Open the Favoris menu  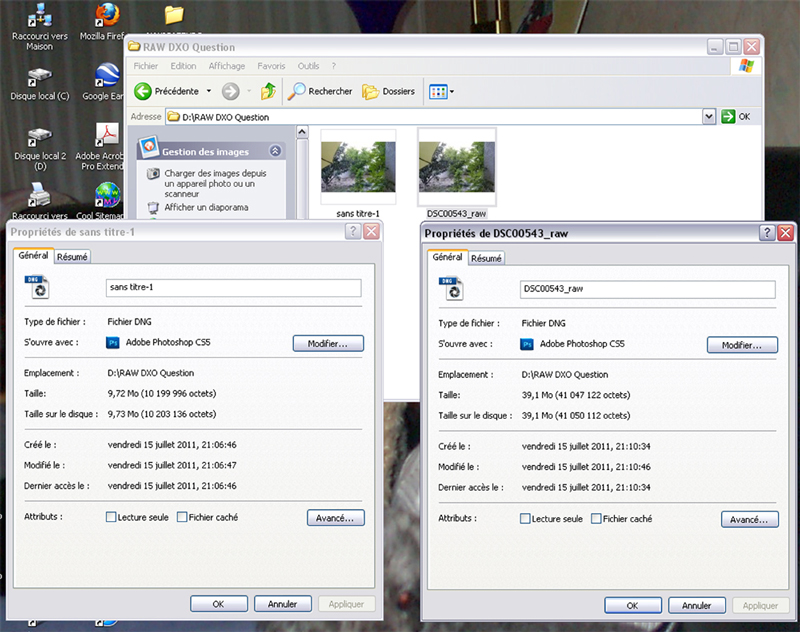click(x=271, y=66)
